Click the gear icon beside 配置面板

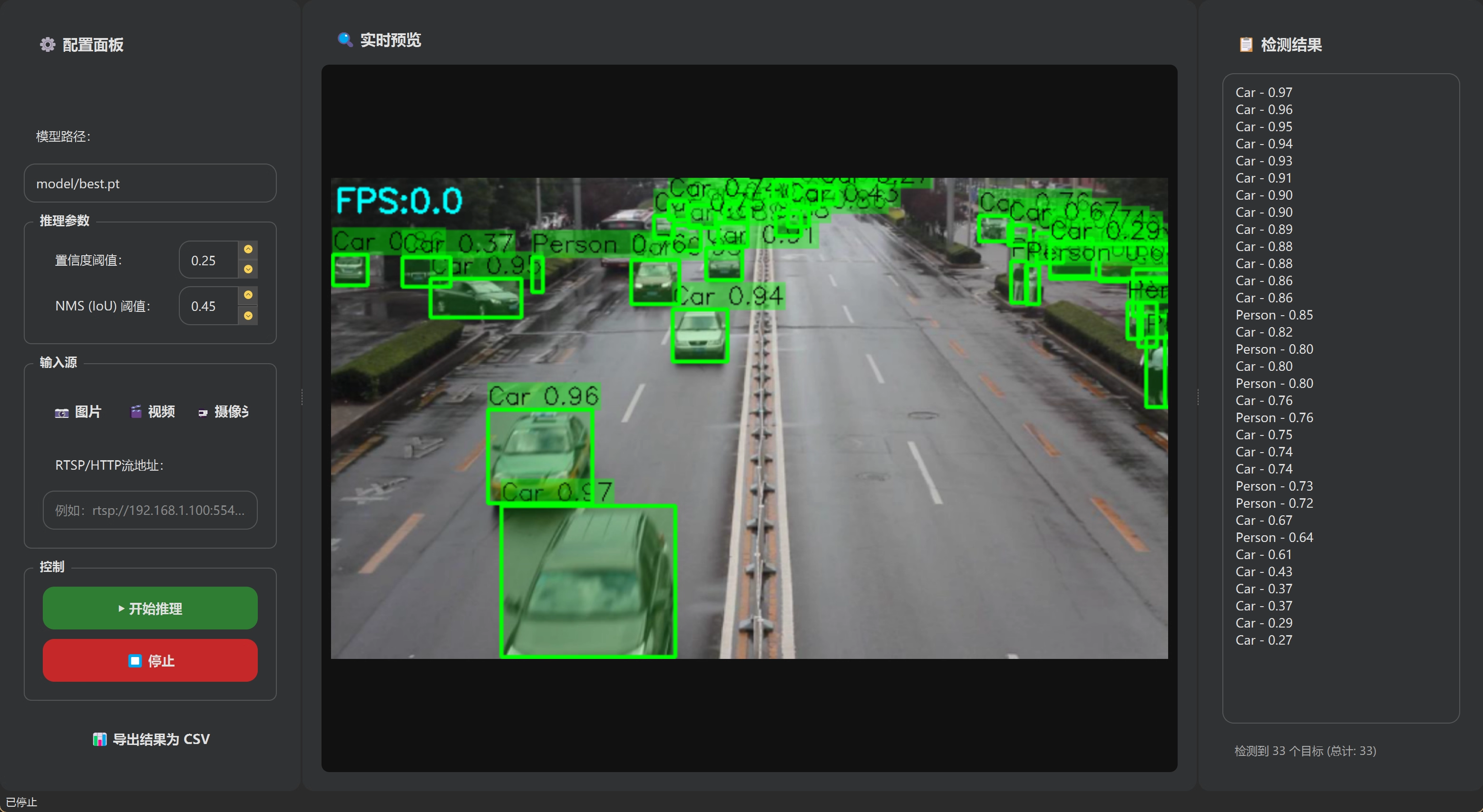point(47,44)
